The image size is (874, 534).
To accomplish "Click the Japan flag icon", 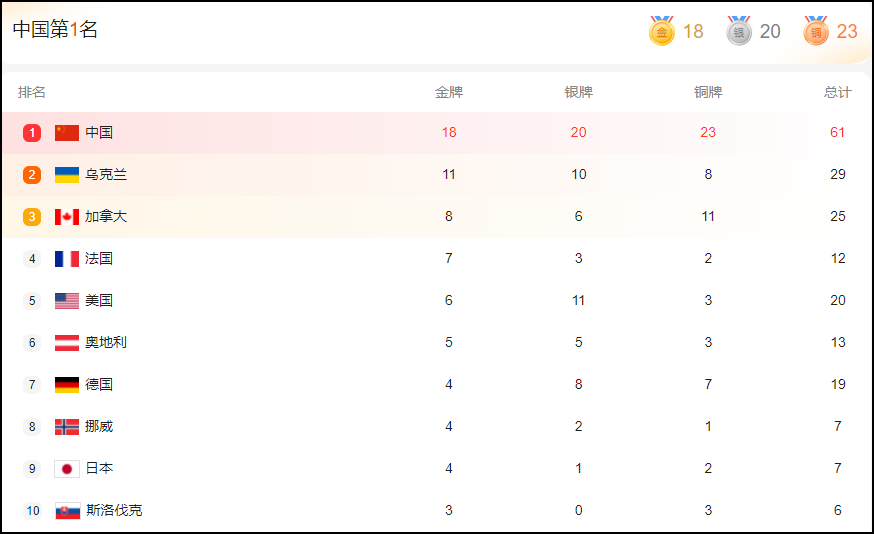I will coord(67,468).
